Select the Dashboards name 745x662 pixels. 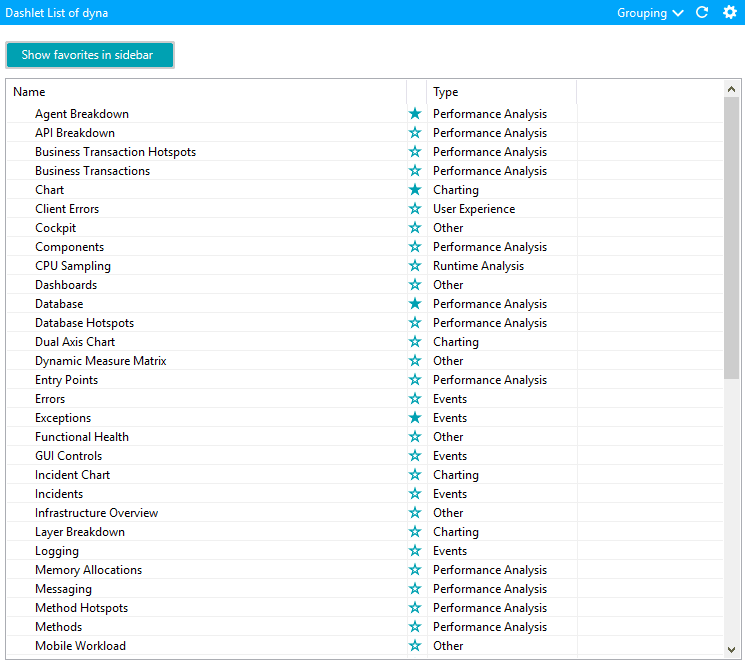(66, 285)
